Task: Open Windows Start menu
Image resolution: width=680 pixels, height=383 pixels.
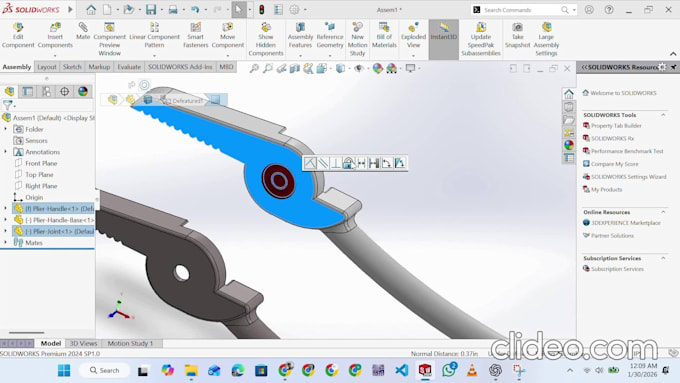Action: 64,370
